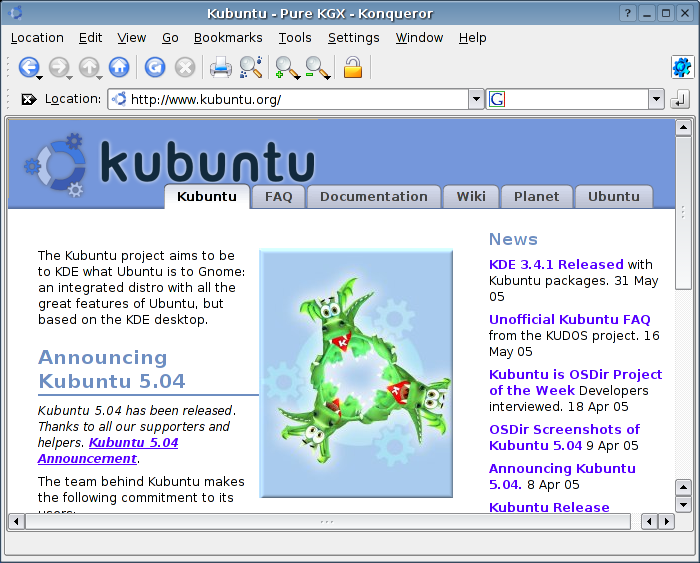The width and height of the screenshot is (700, 563).
Task: Click the Stop loading icon
Action: tap(185, 67)
